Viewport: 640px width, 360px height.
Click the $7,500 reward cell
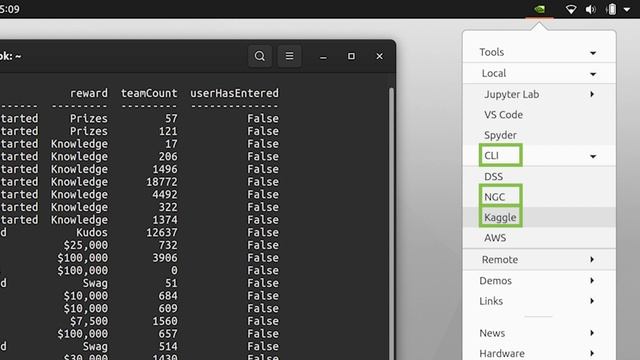click(x=89, y=321)
